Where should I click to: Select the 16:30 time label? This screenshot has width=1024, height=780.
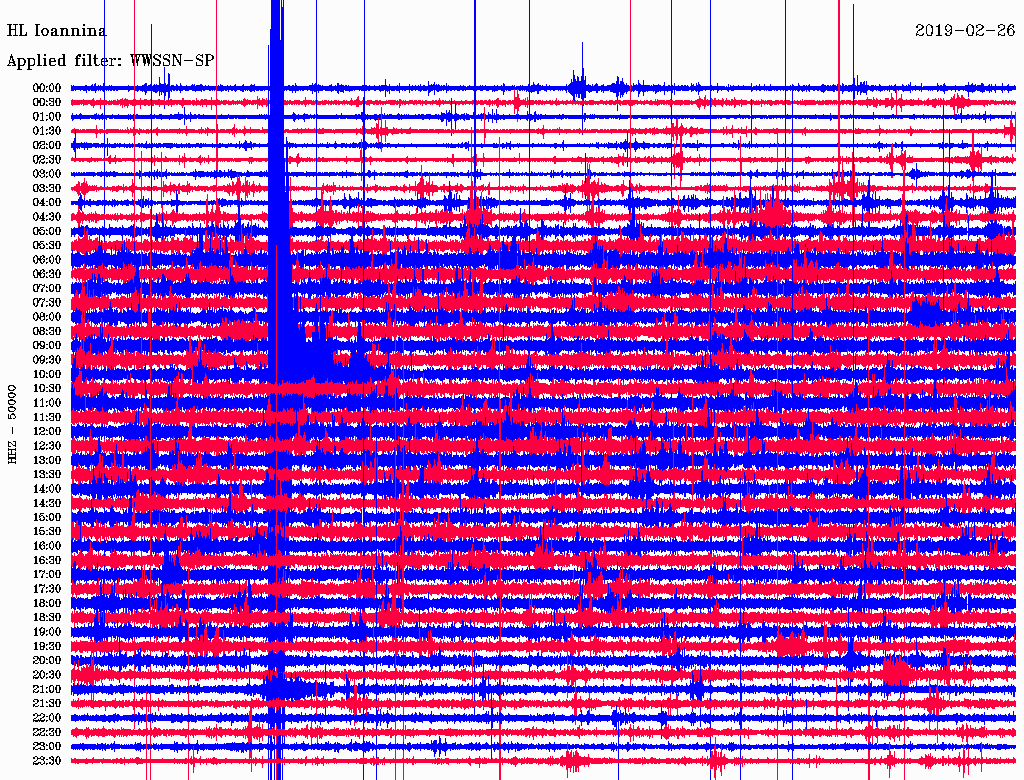47,561
